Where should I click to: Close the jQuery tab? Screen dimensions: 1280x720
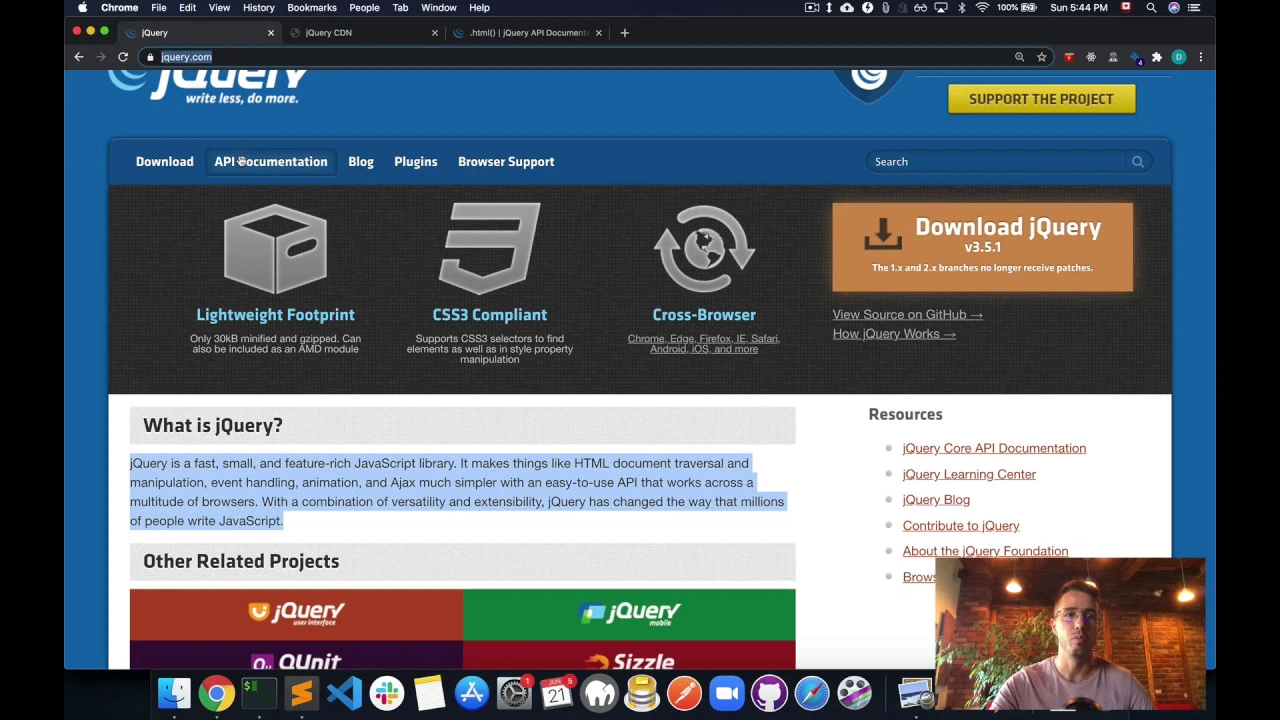click(270, 33)
